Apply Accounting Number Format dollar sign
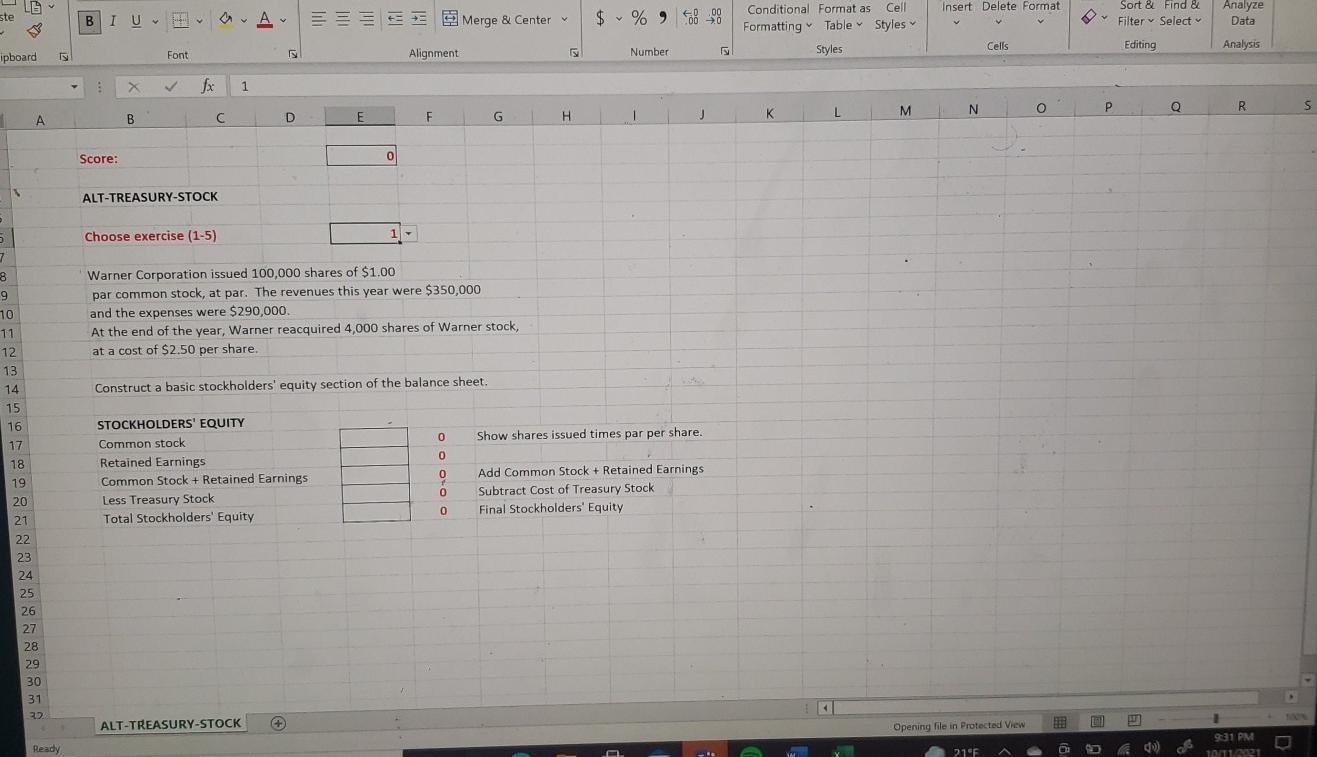This screenshot has width=1317, height=757. (600, 19)
